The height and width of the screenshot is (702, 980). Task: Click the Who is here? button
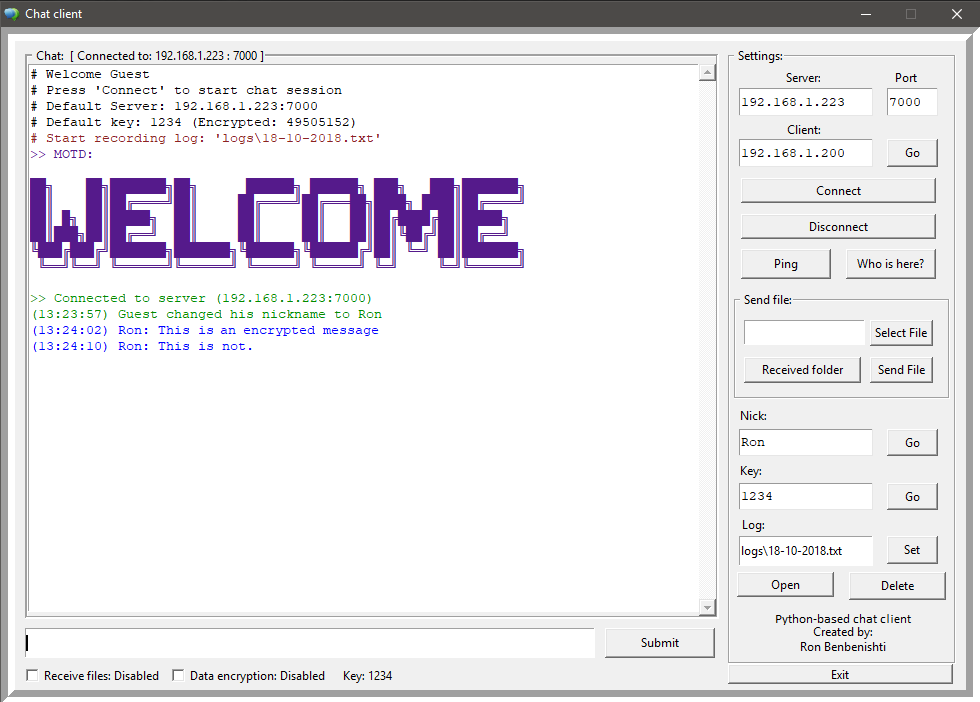click(891, 264)
